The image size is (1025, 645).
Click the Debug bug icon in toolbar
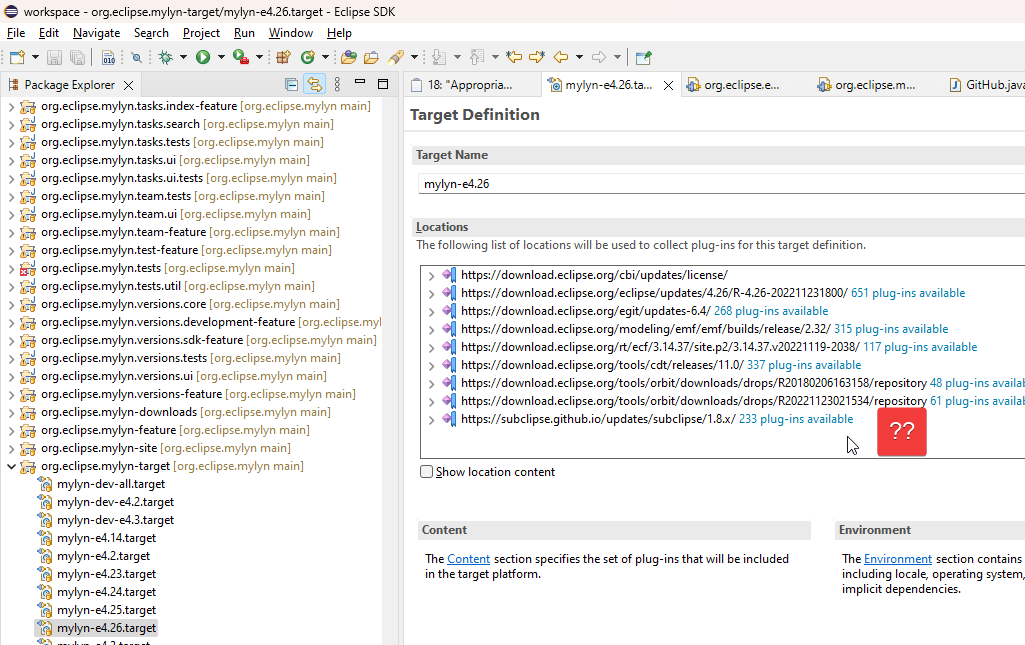point(165,58)
